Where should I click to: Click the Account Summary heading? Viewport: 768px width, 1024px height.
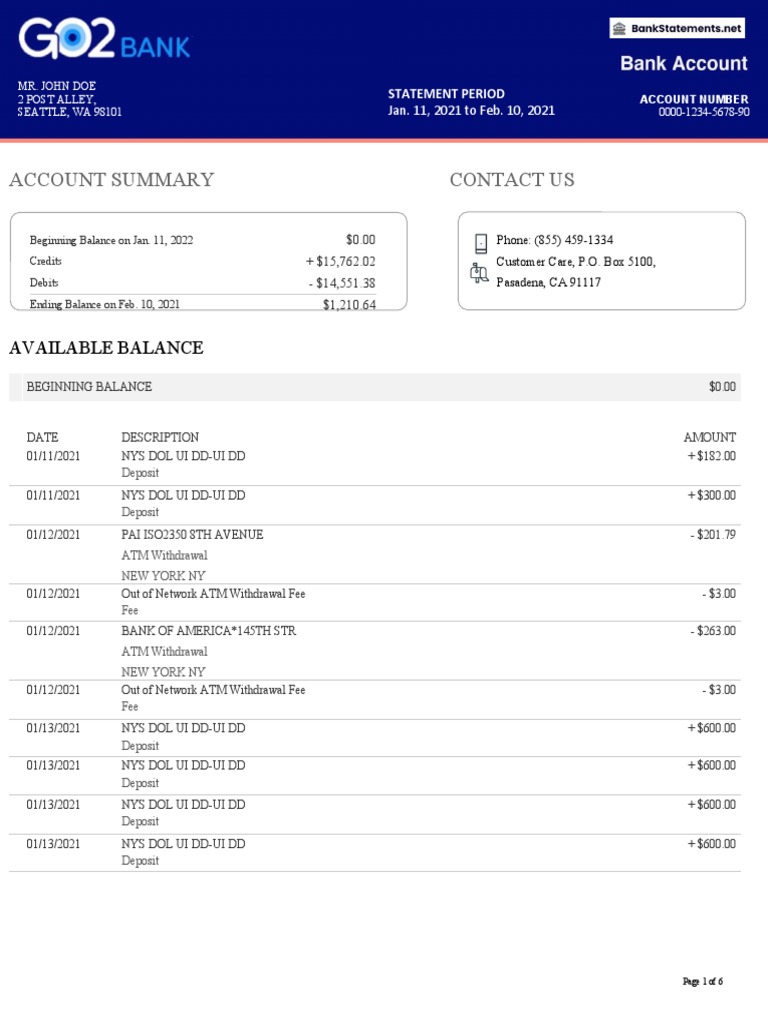[111, 180]
